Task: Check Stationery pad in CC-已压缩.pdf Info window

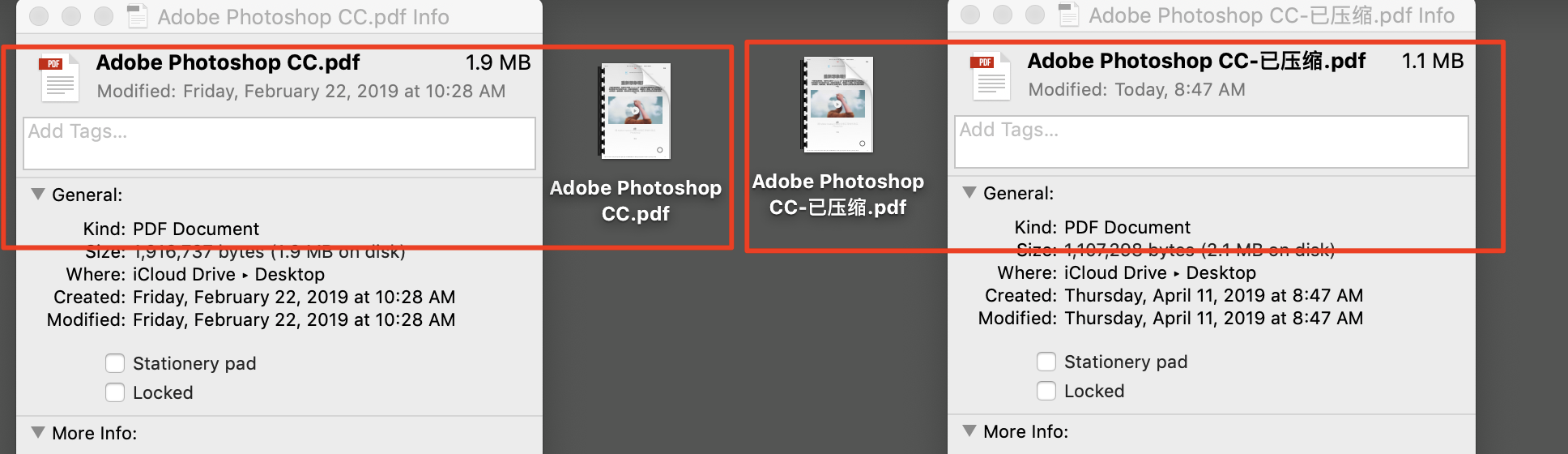Action: point(1046,362)
